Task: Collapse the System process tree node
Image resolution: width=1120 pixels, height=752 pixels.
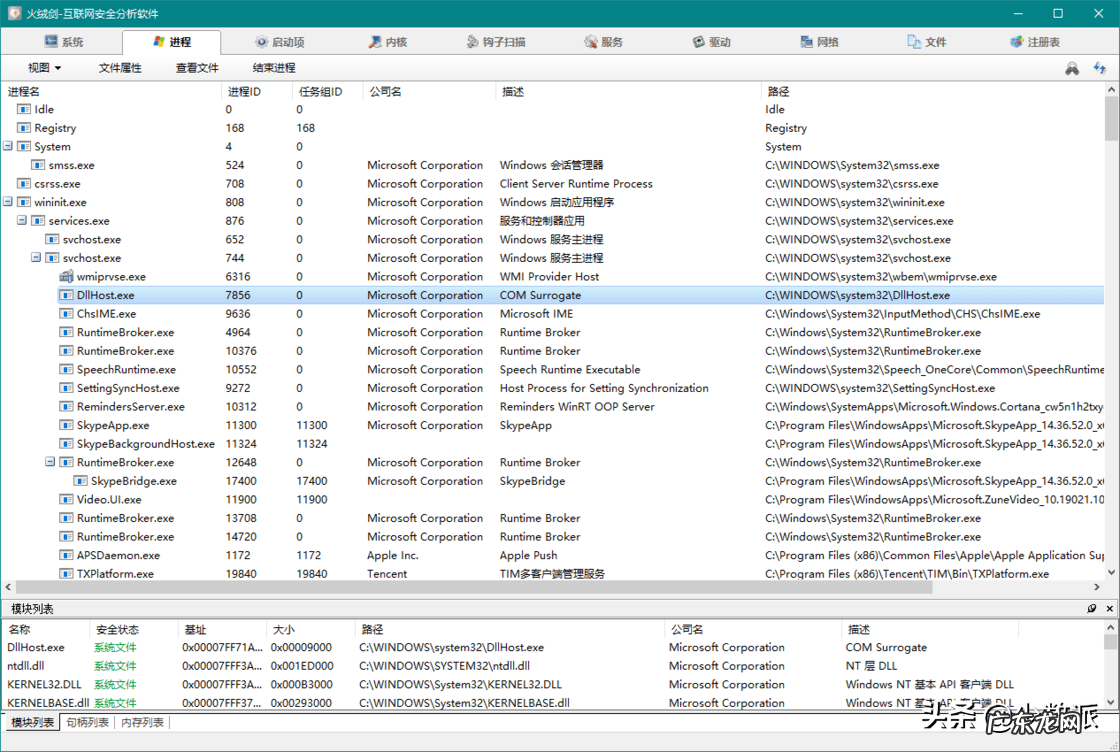Action: tap(8, 147)
